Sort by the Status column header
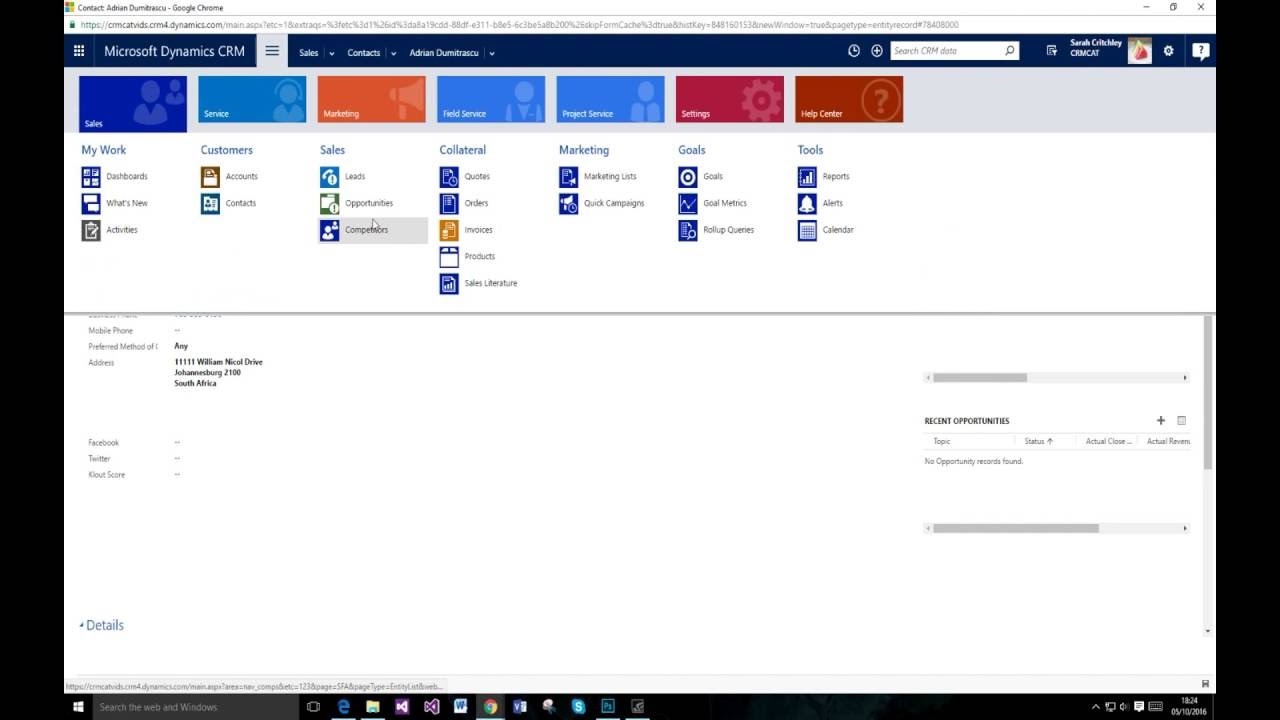 coord(1038,441)
